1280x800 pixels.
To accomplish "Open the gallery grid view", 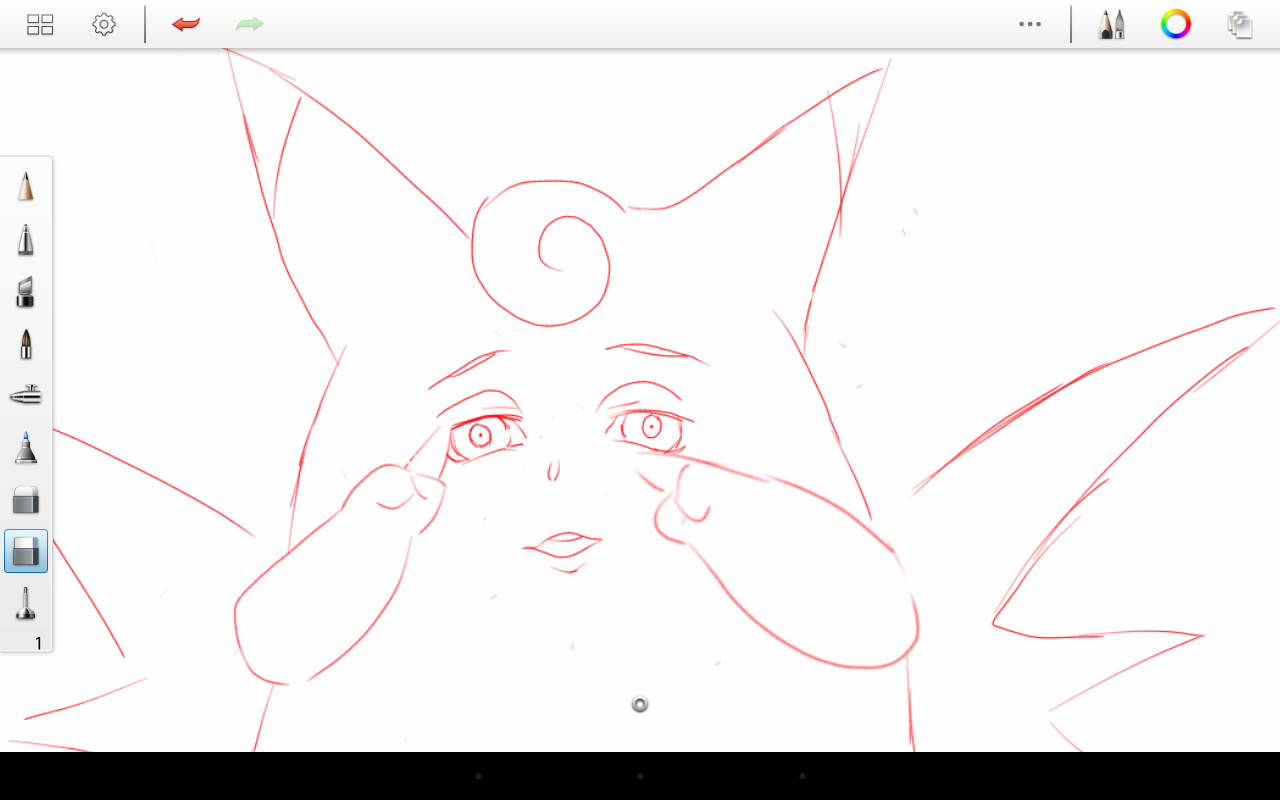I will pos(40,25).
